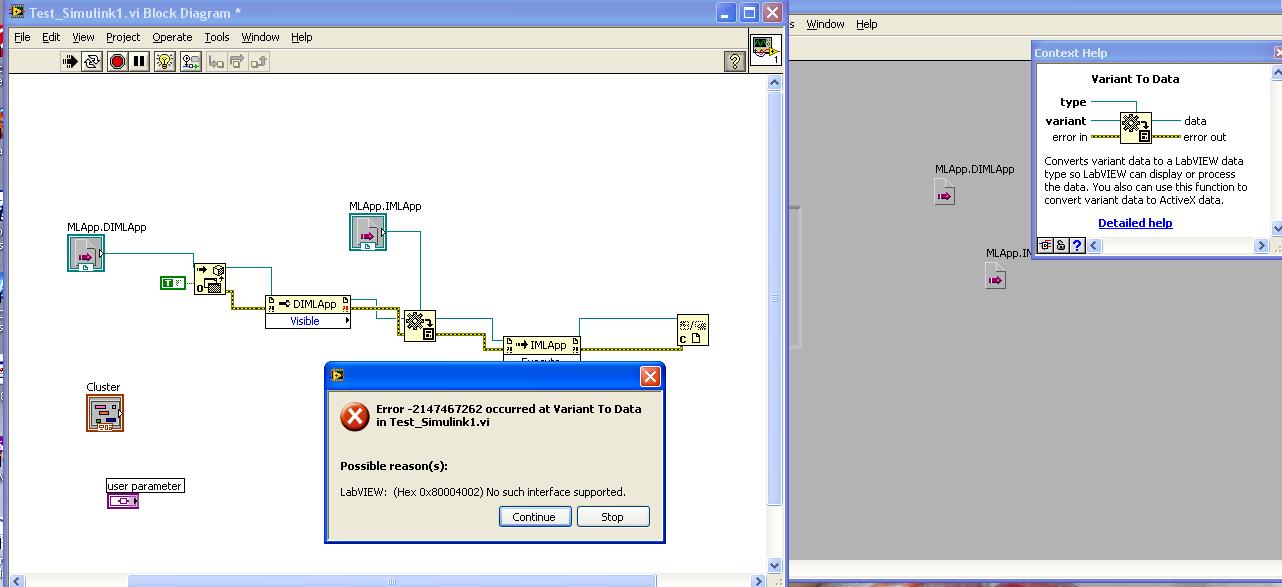Open the Detailed help link
1282x587 pixels.
pyautogui.click(x=1135, y=223)
